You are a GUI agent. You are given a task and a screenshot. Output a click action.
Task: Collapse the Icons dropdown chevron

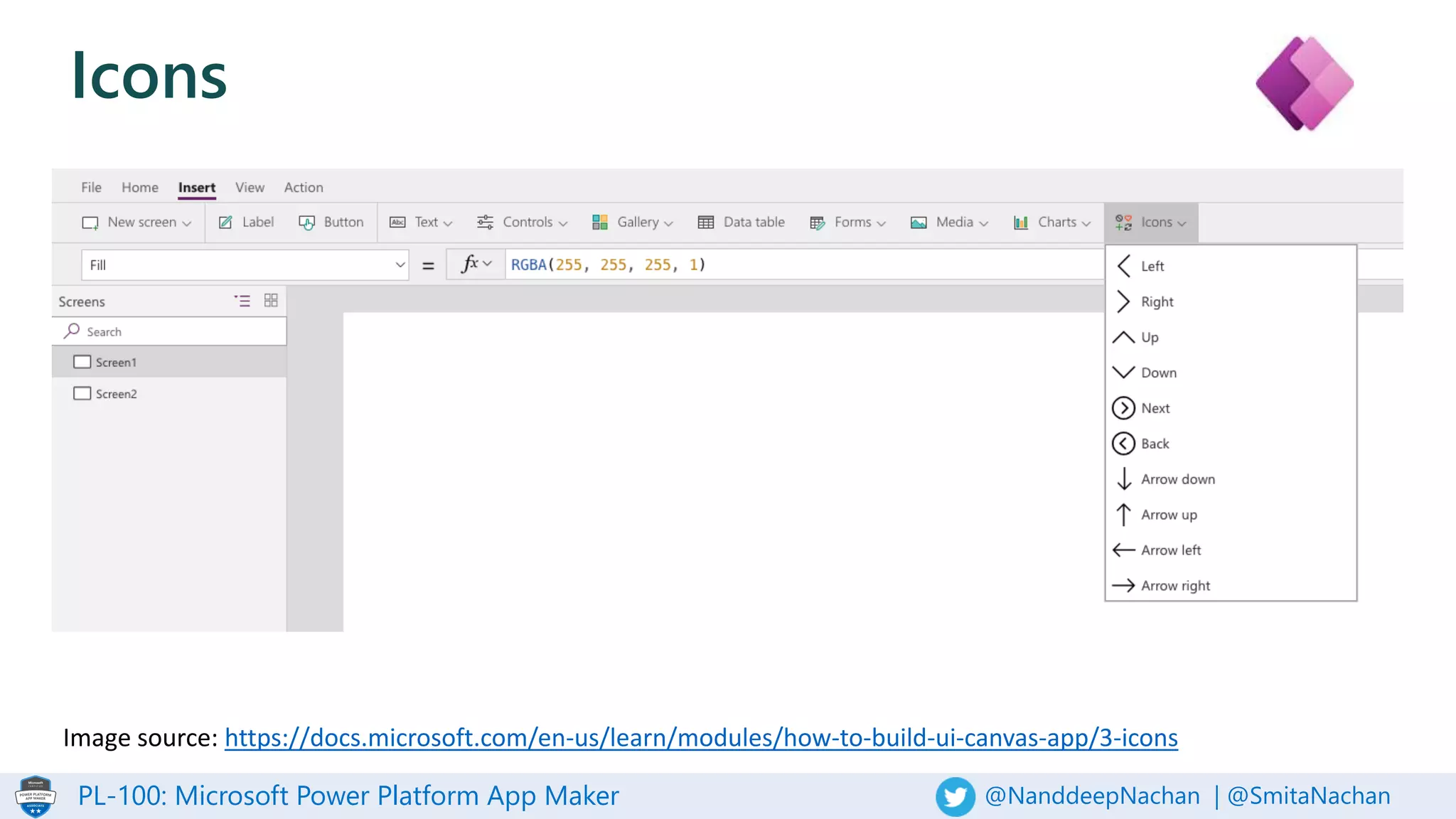pos(1182,223)
